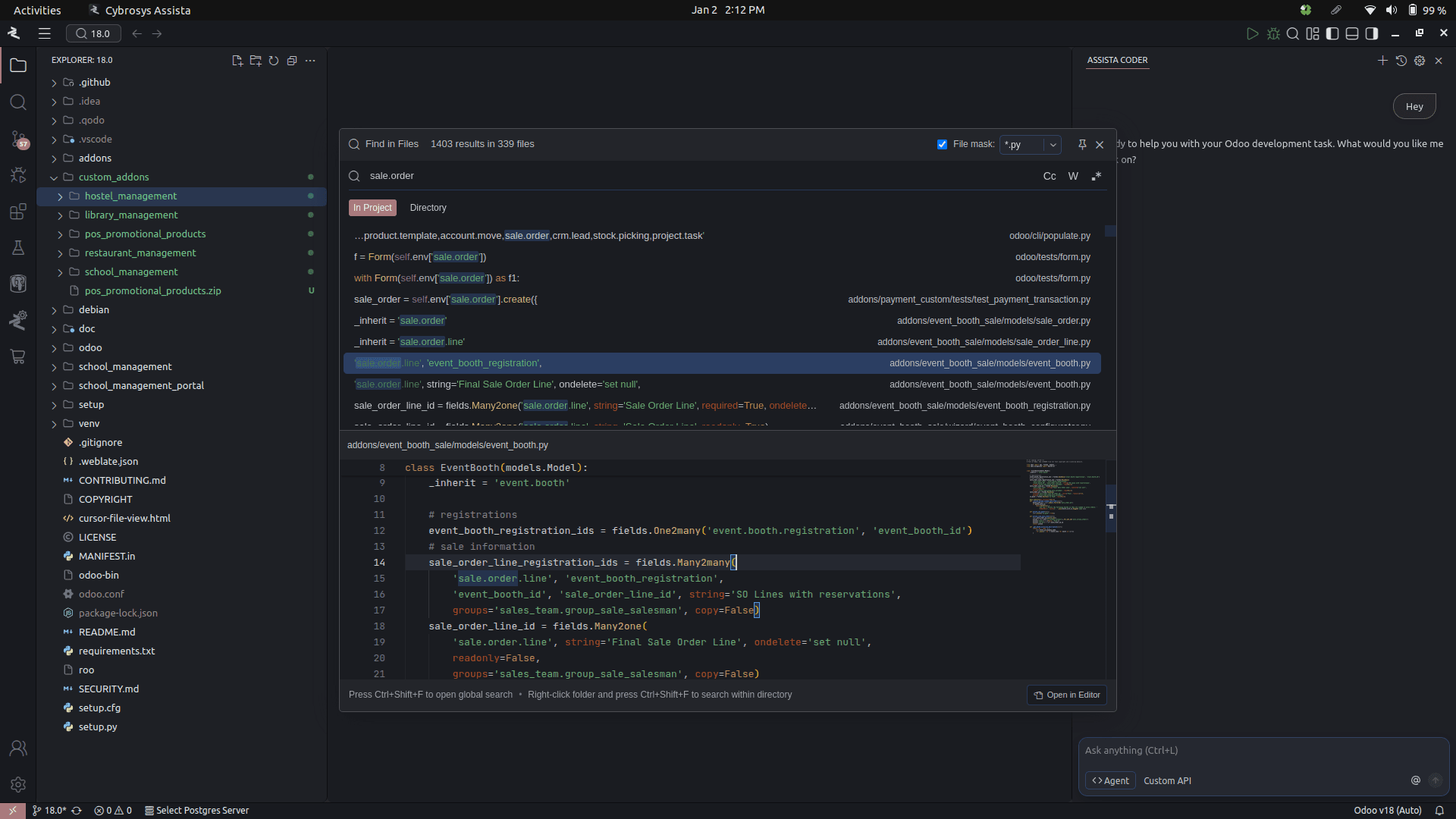Toggle whole words (W) search option

(1073, 176)
